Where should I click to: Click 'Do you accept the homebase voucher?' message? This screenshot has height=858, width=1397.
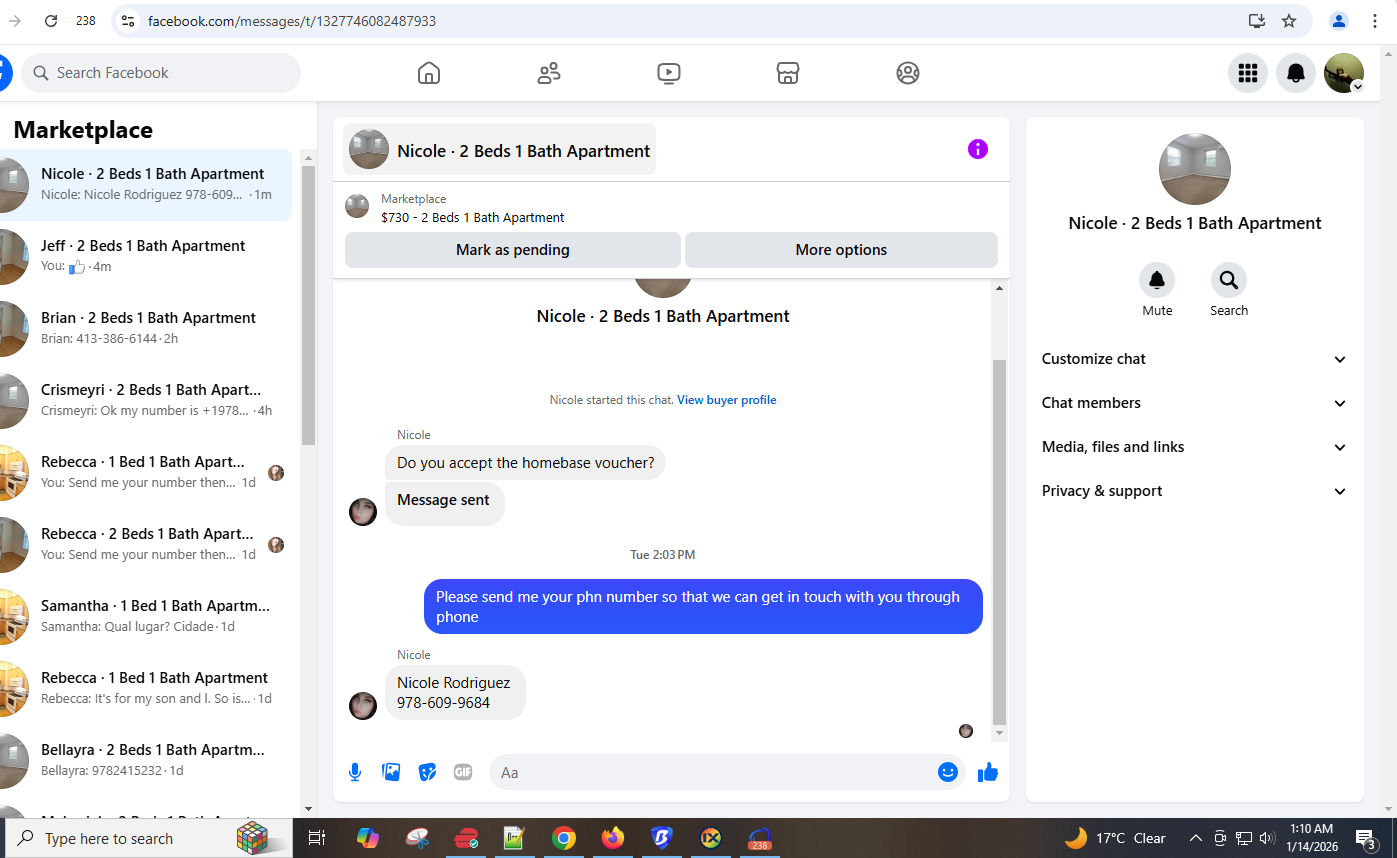click(x=525, y=463)
